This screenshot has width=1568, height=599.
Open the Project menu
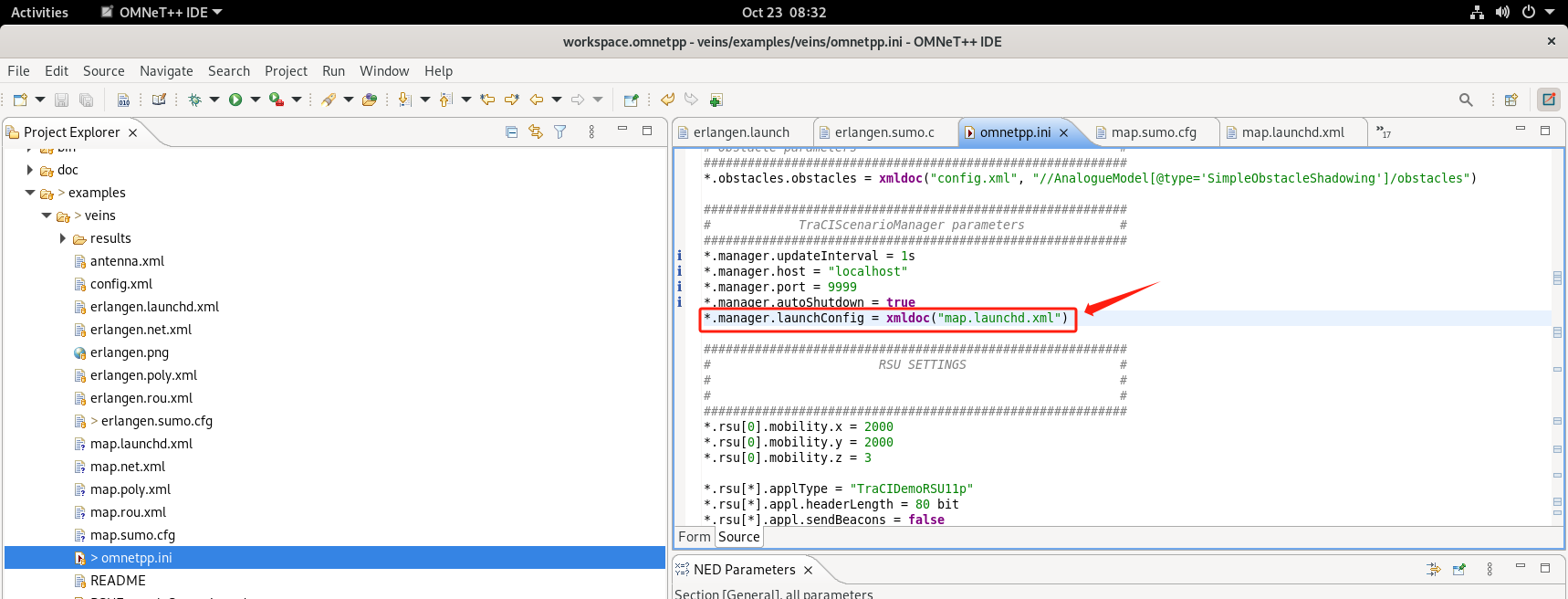286,71
